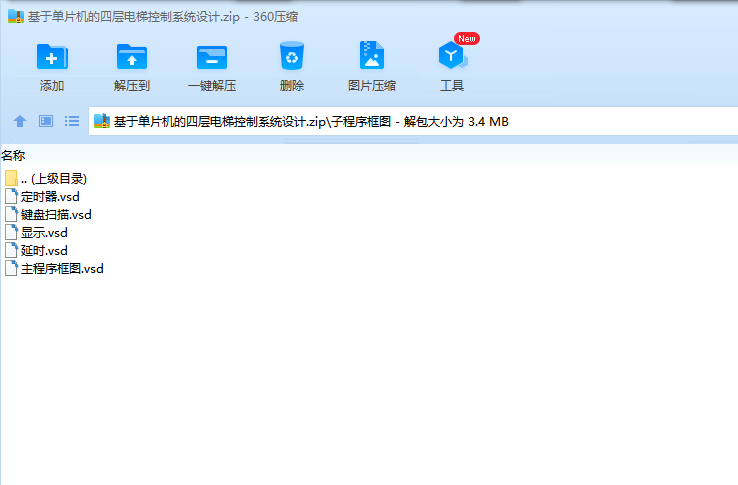
Task: Switch to the large icon view mode
Action: coord(46,121)
